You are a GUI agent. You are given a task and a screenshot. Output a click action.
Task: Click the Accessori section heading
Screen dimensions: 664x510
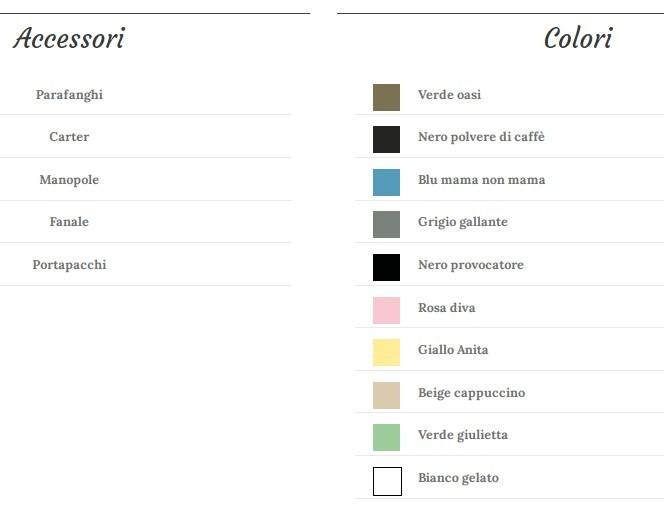coord(69,39)
